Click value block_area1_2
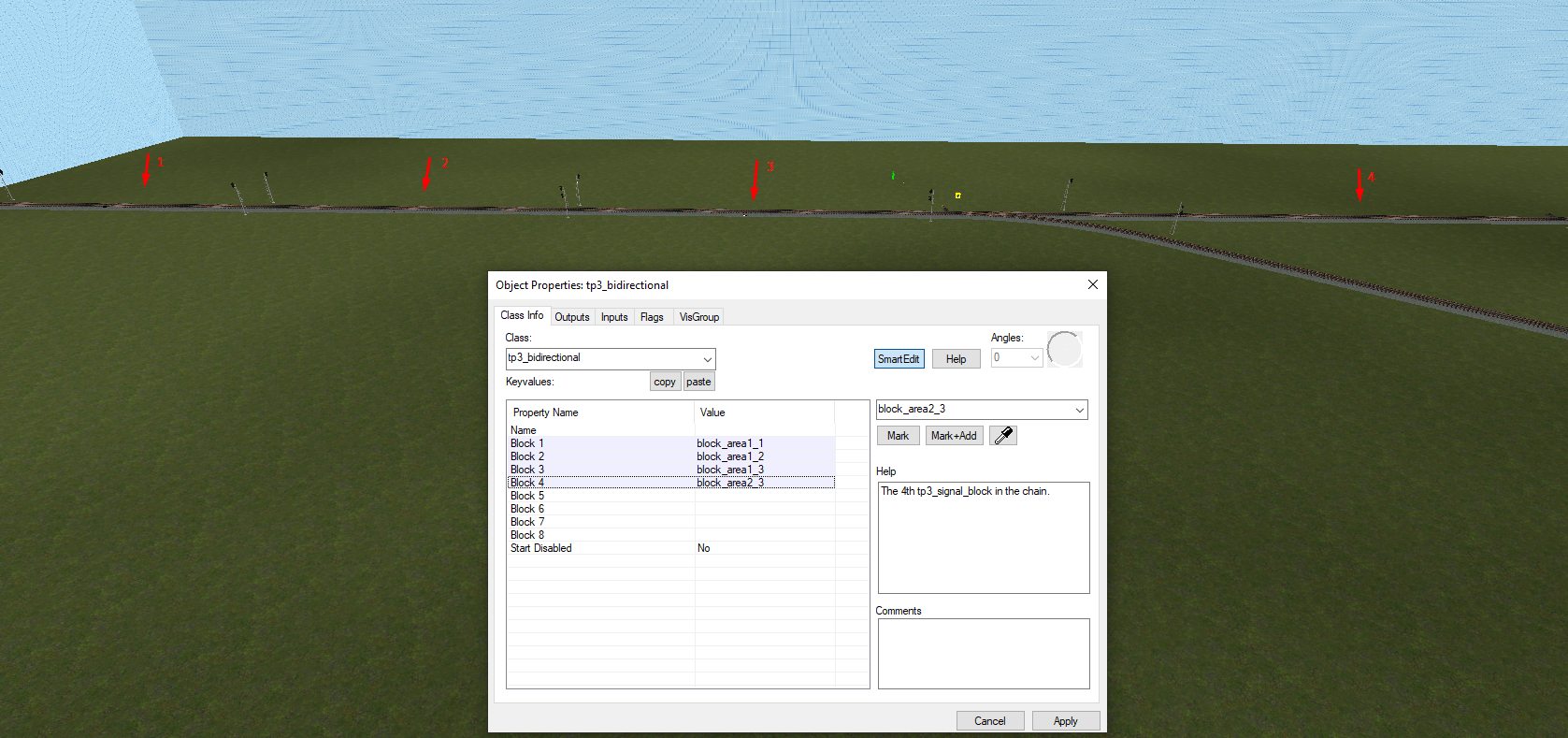This screenshot has height=738, width=1568. pos(730,456)
